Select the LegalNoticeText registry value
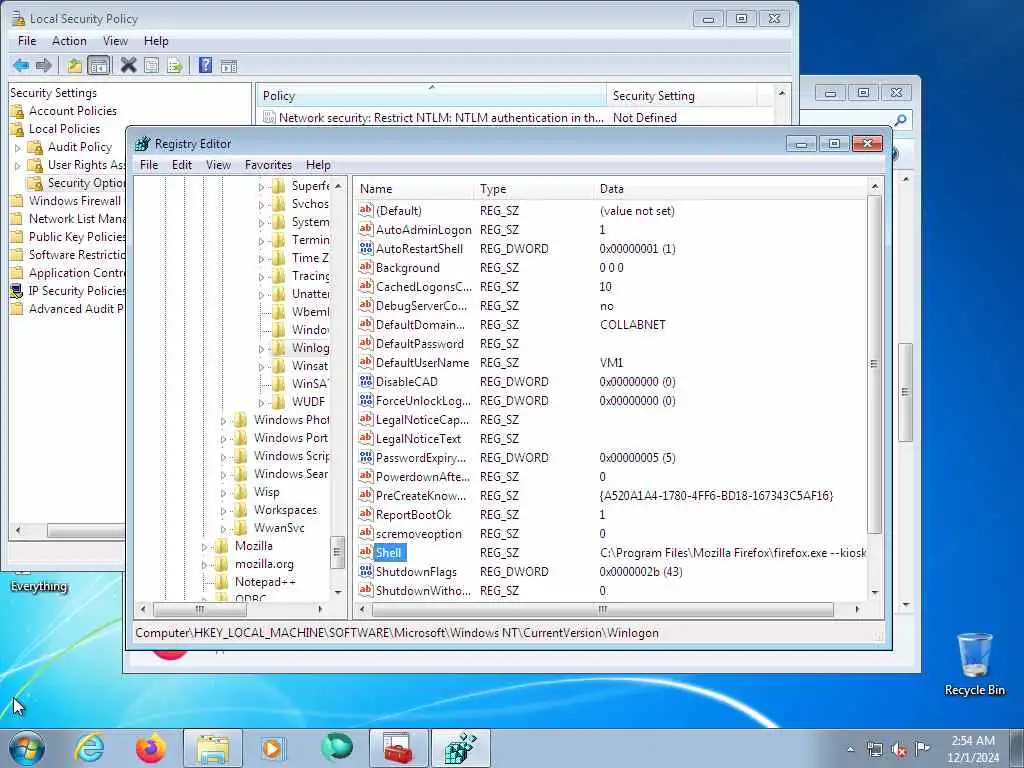1024x768 pixels. point(418,439)
